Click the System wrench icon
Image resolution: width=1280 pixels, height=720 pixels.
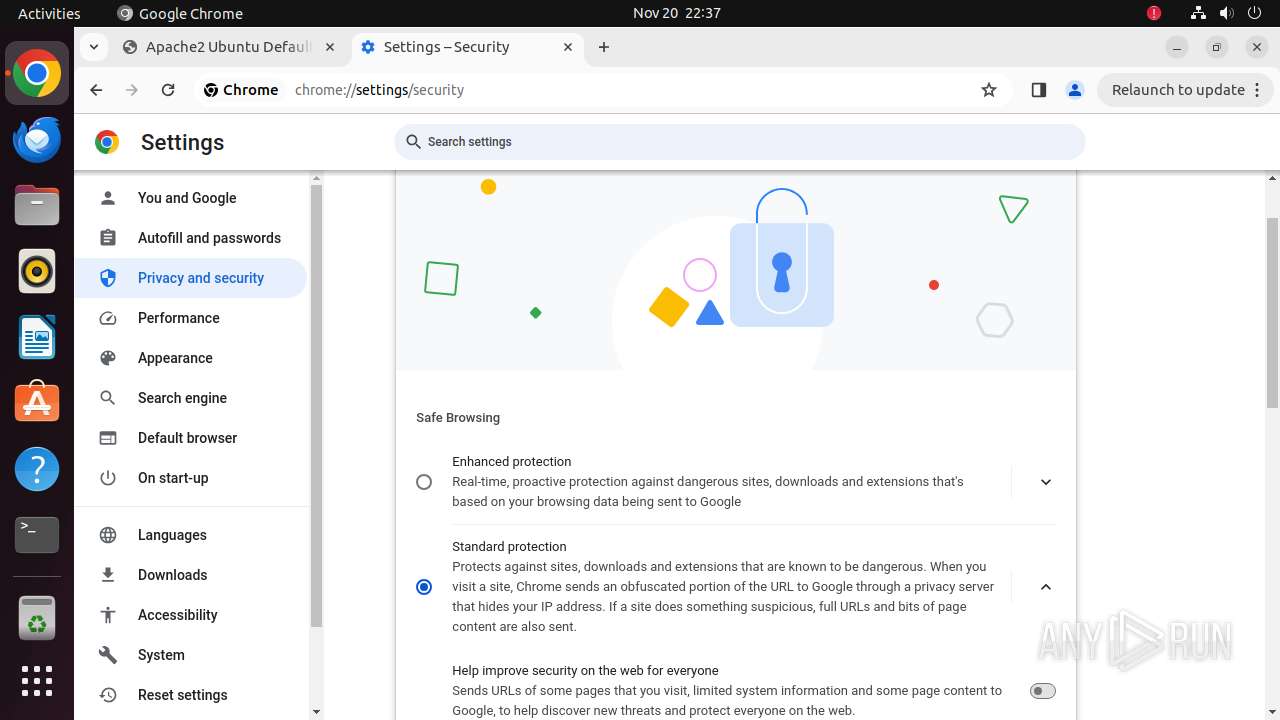108,655
